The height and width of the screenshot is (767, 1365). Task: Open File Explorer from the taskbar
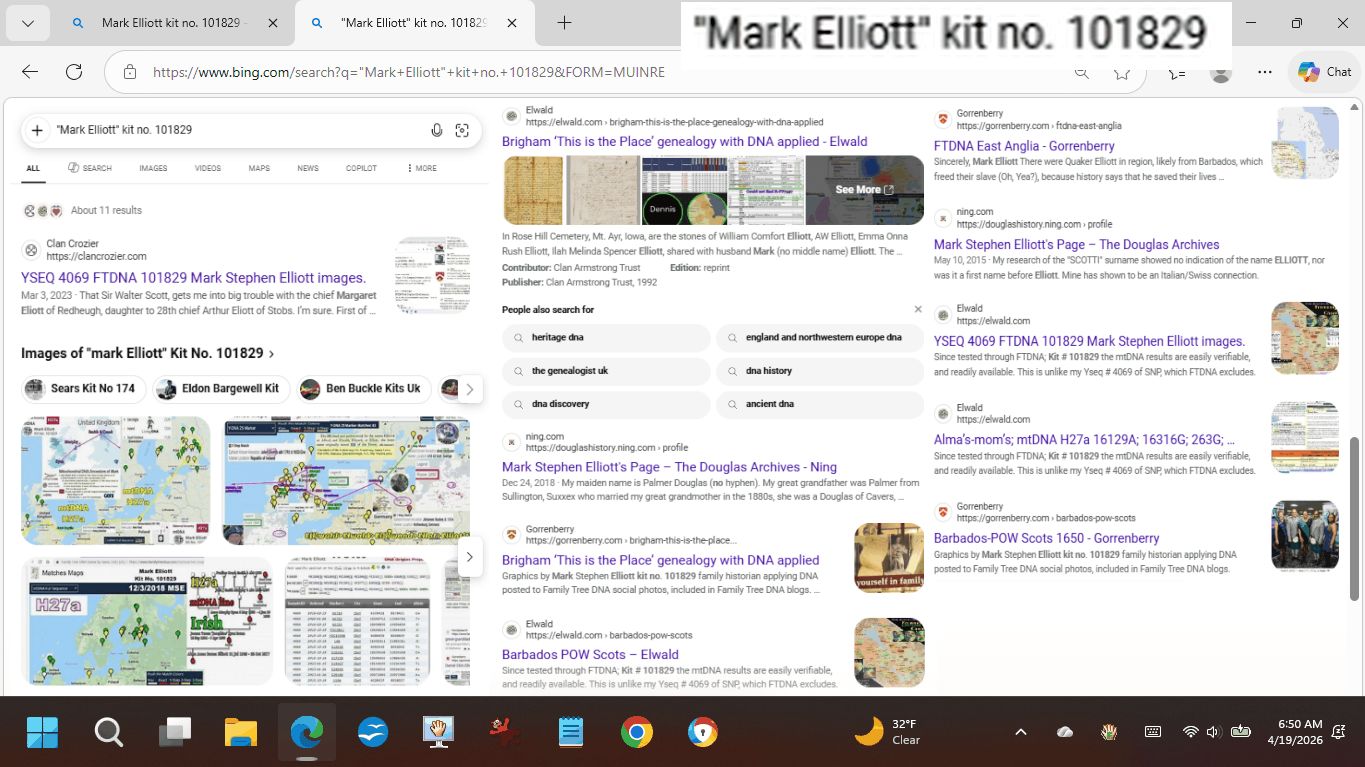(x=241, y=733)
